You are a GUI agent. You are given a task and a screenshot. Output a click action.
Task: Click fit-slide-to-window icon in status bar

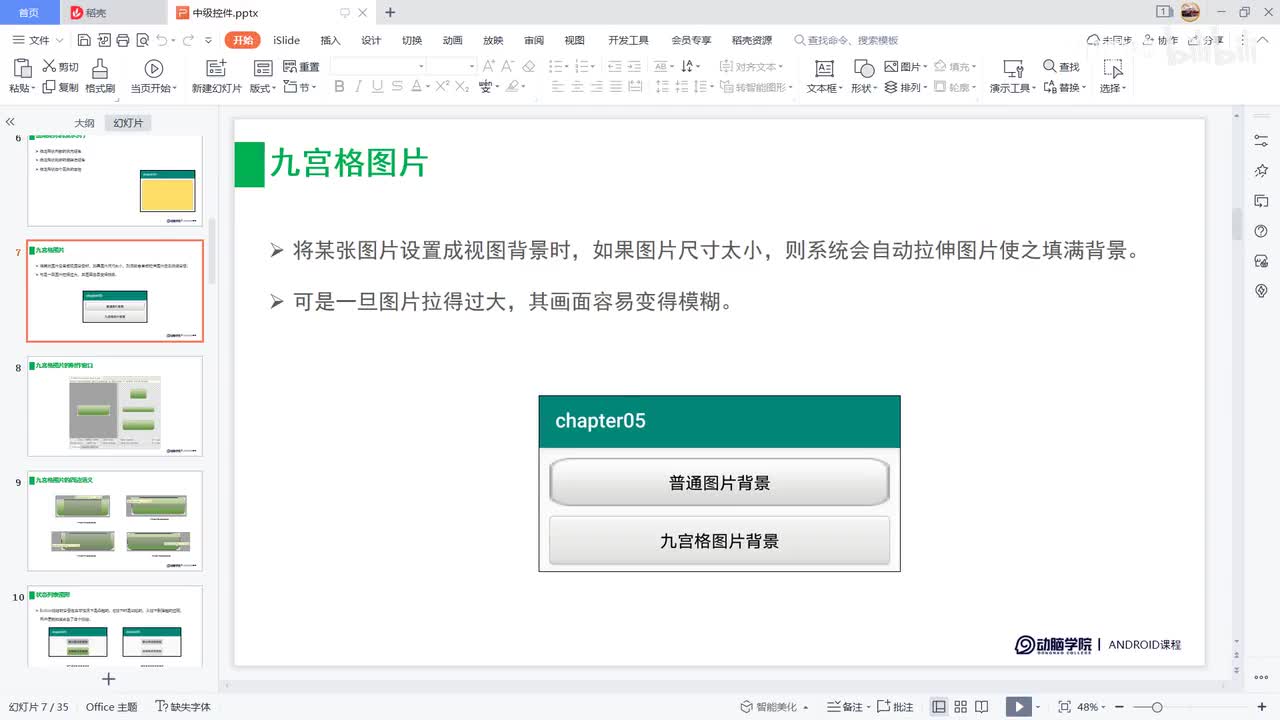pos(1064,707)
